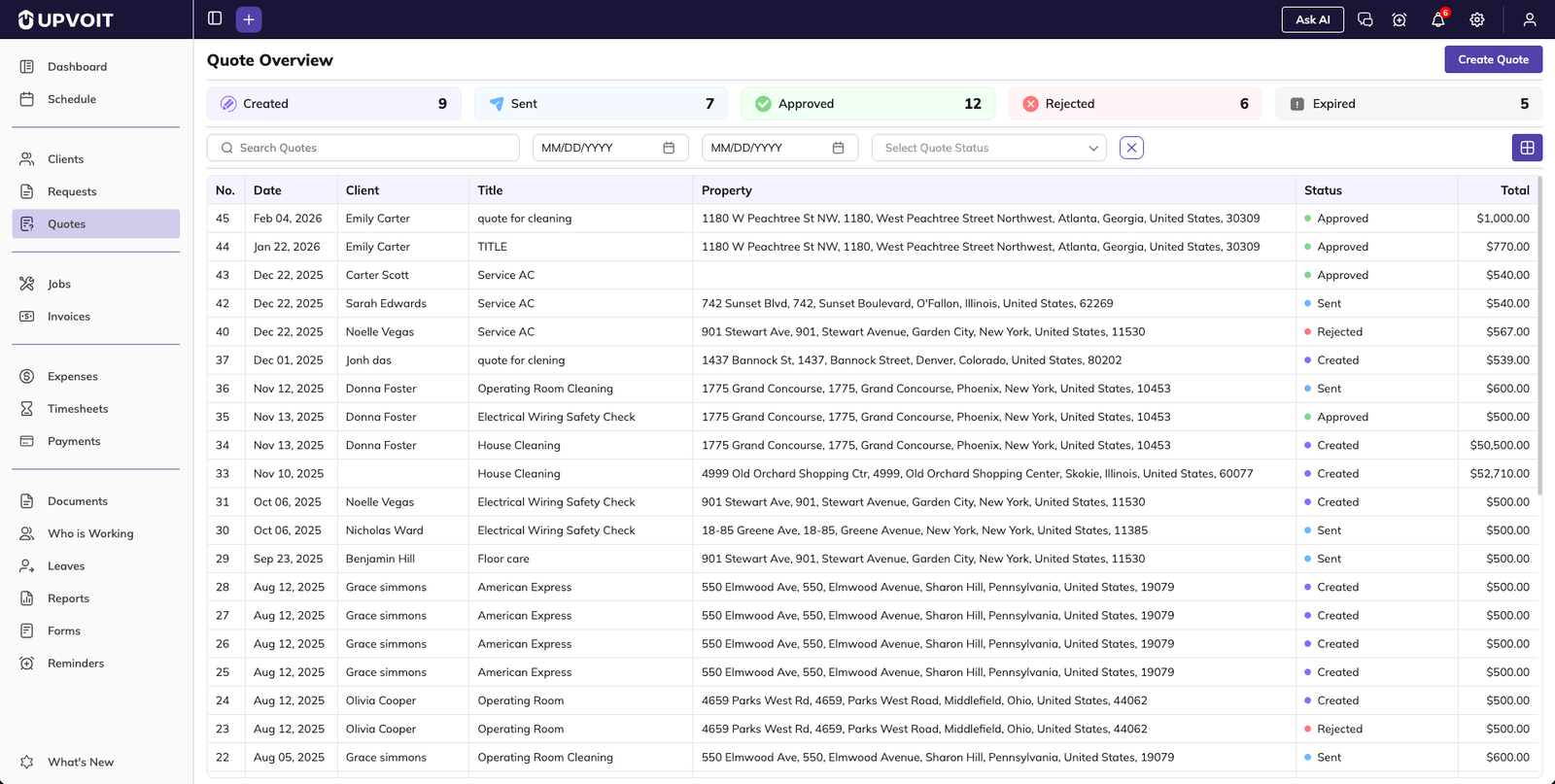The height and width of the screenshot is (784, 1555).
Task: Filter quotes by the Approved card
Action: click(867, 104)
